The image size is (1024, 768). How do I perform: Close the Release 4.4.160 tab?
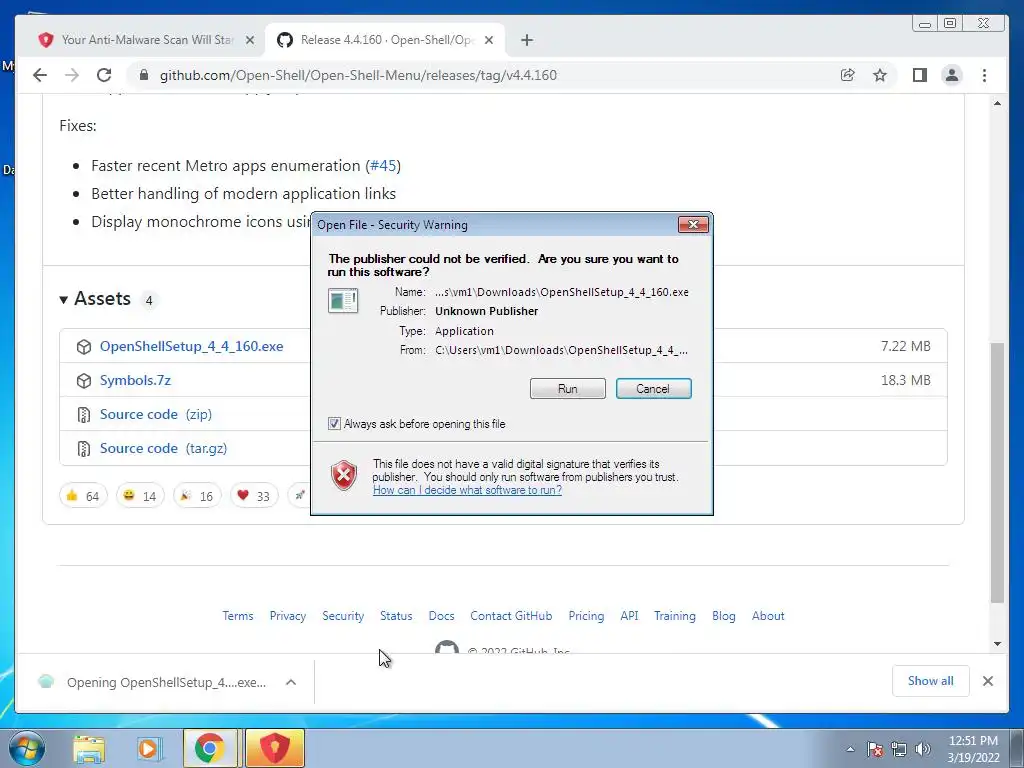[x=489, y=40]
